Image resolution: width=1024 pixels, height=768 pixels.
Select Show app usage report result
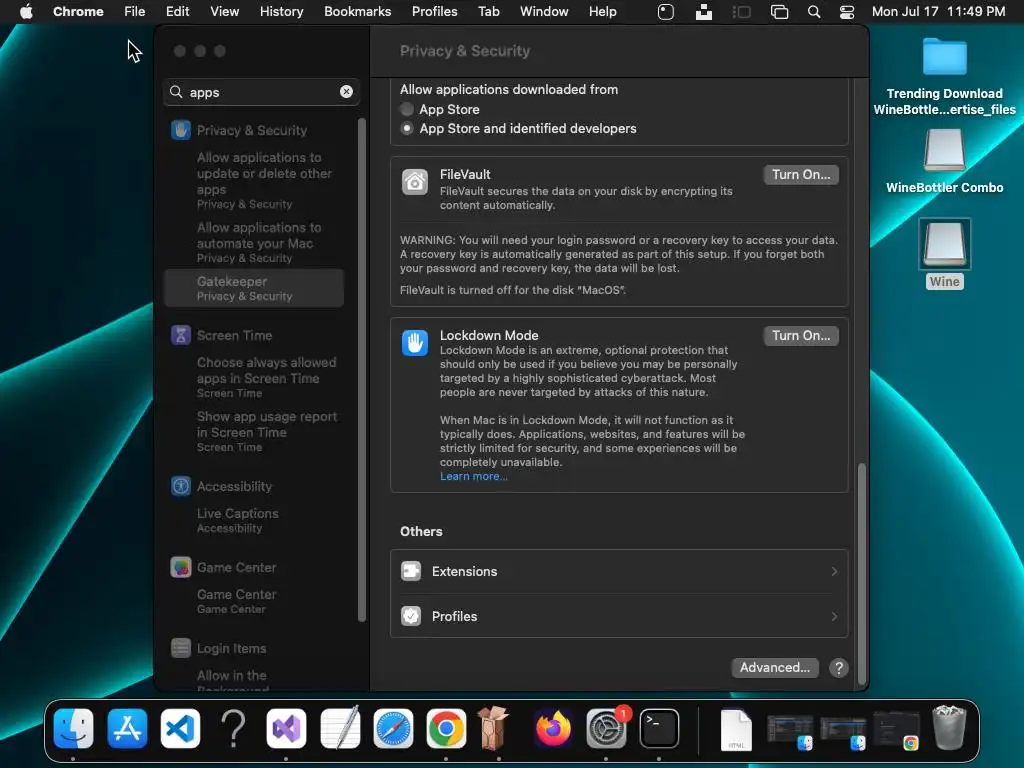click(x=266, y=431)
